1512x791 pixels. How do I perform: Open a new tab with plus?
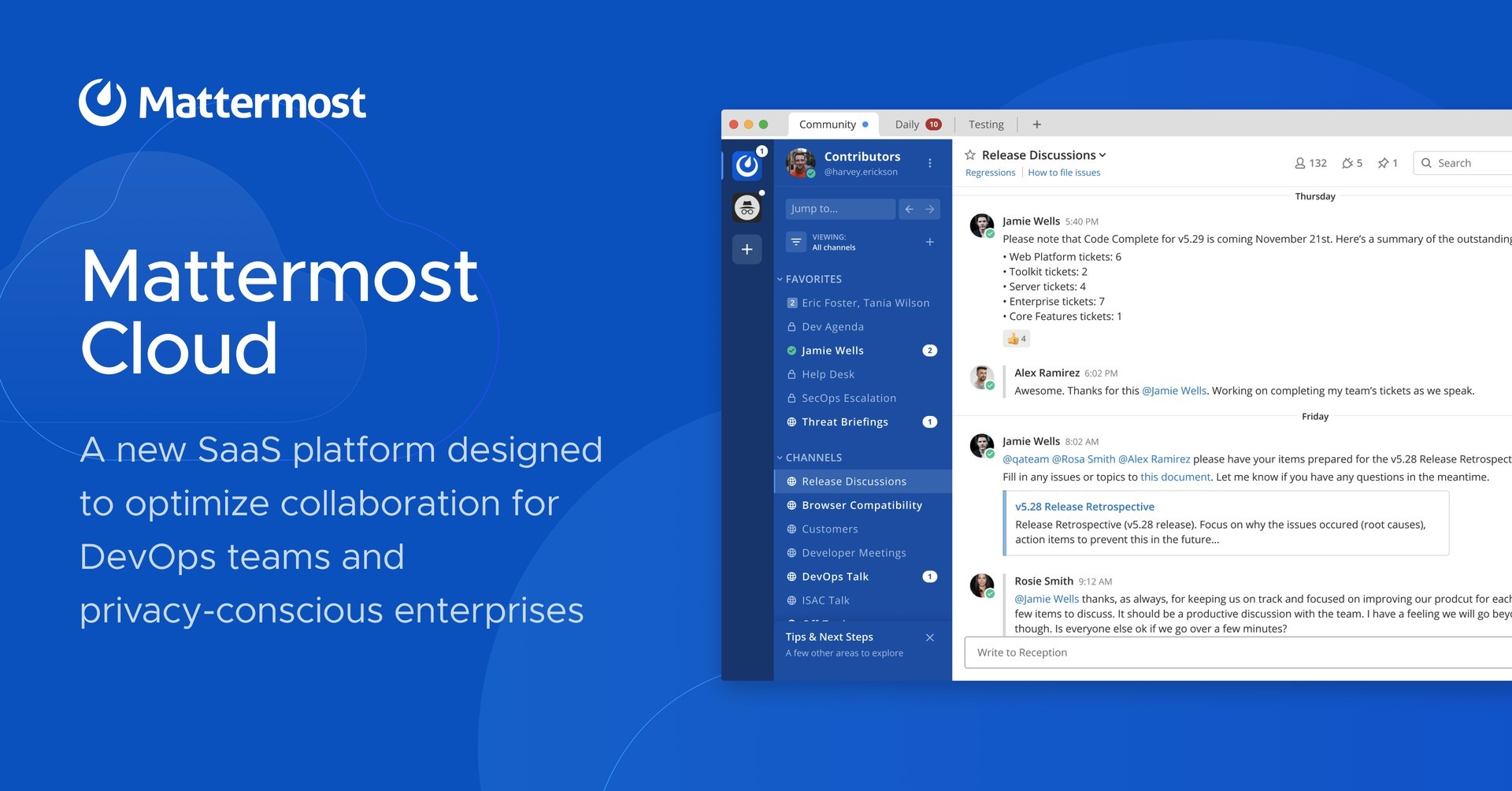pos(1037,124)
